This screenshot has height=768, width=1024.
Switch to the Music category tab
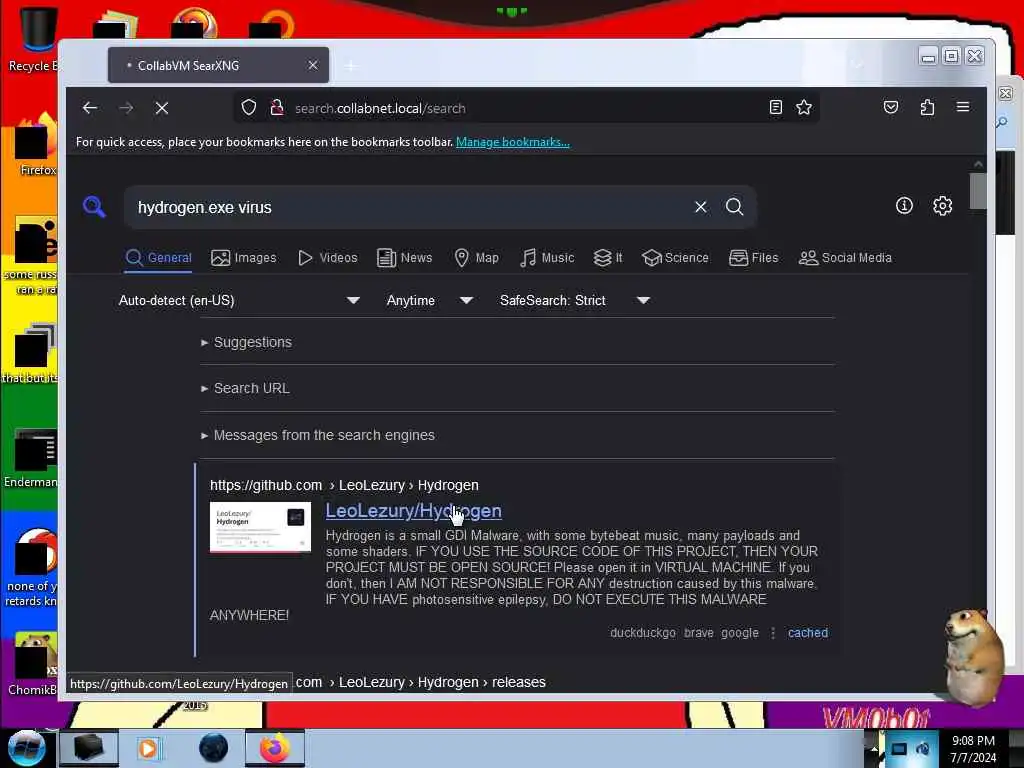click(x=547, y=257)
